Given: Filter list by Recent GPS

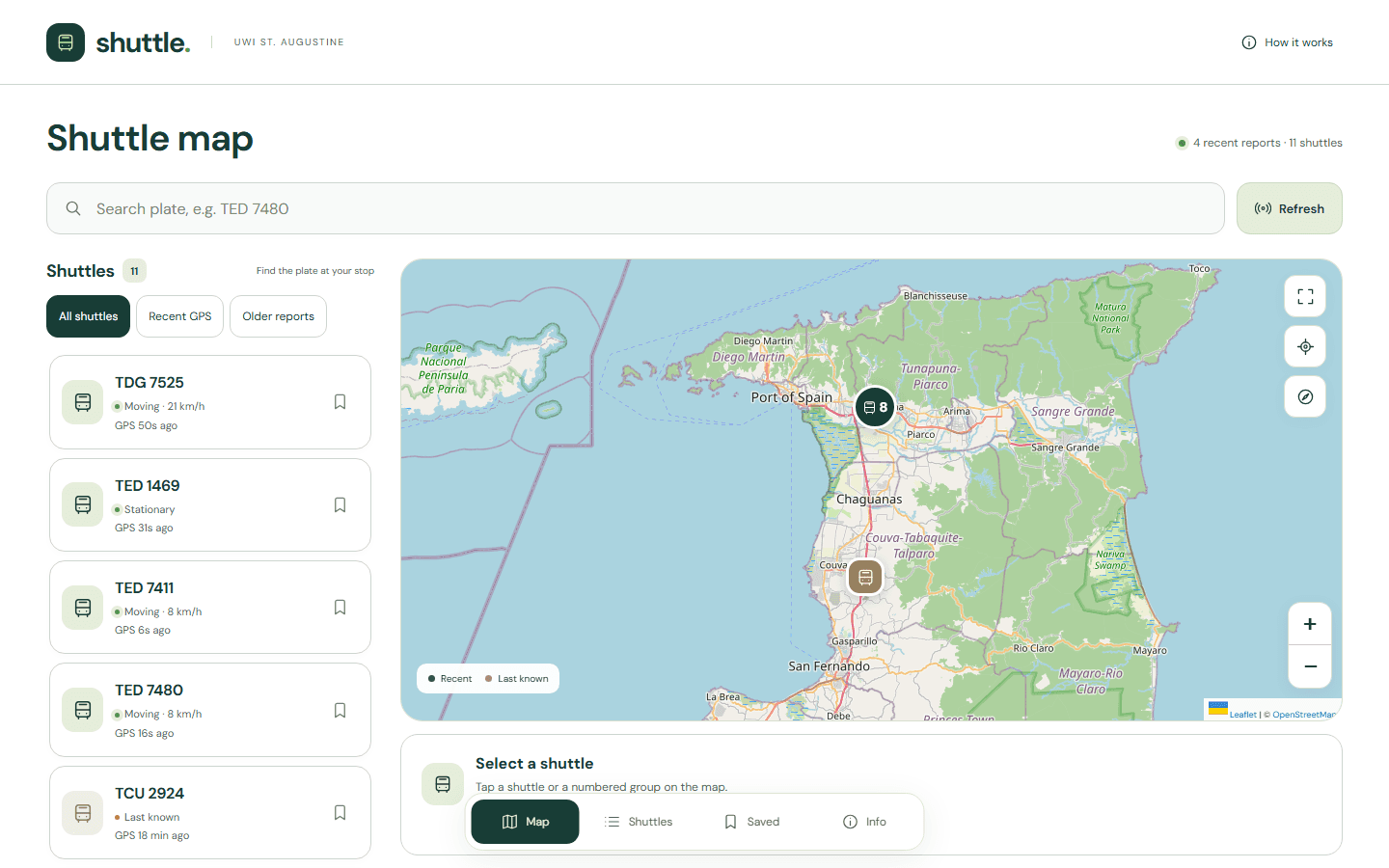Looking at the screenshot, I should coord(180,316).
